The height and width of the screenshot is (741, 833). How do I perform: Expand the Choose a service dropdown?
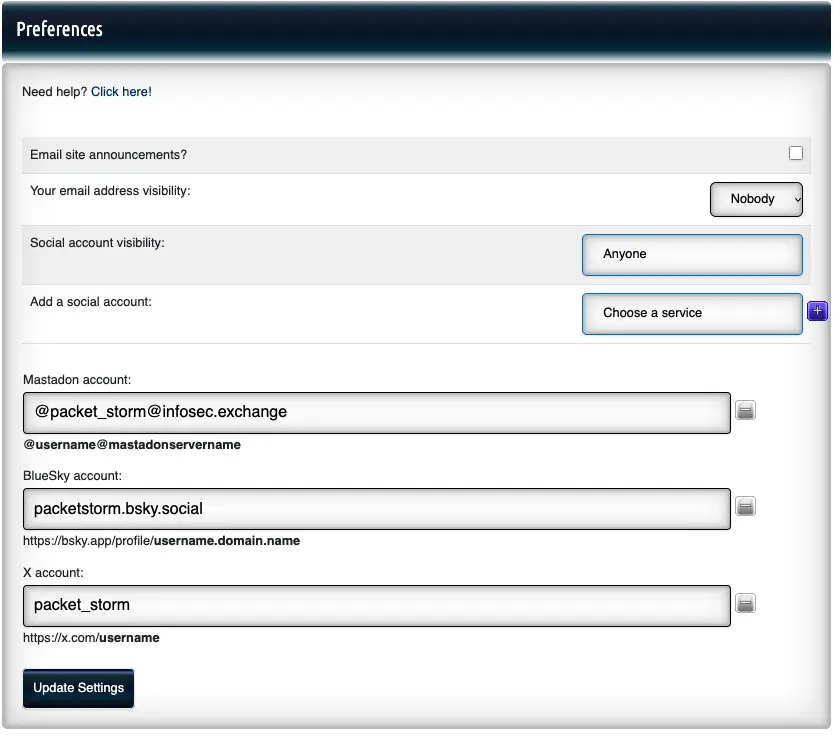(692, 313)
